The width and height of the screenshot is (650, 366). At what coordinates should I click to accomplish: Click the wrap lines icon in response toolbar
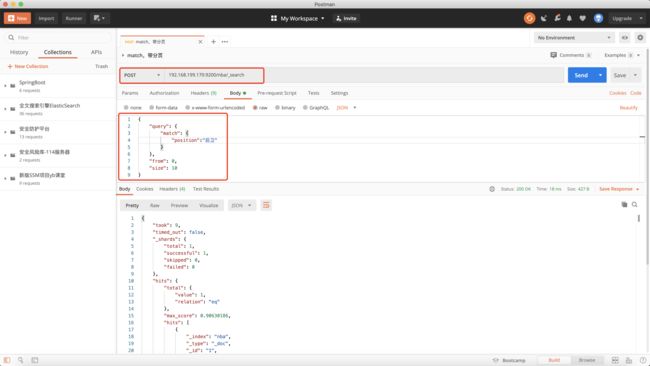tap(266, 205)
